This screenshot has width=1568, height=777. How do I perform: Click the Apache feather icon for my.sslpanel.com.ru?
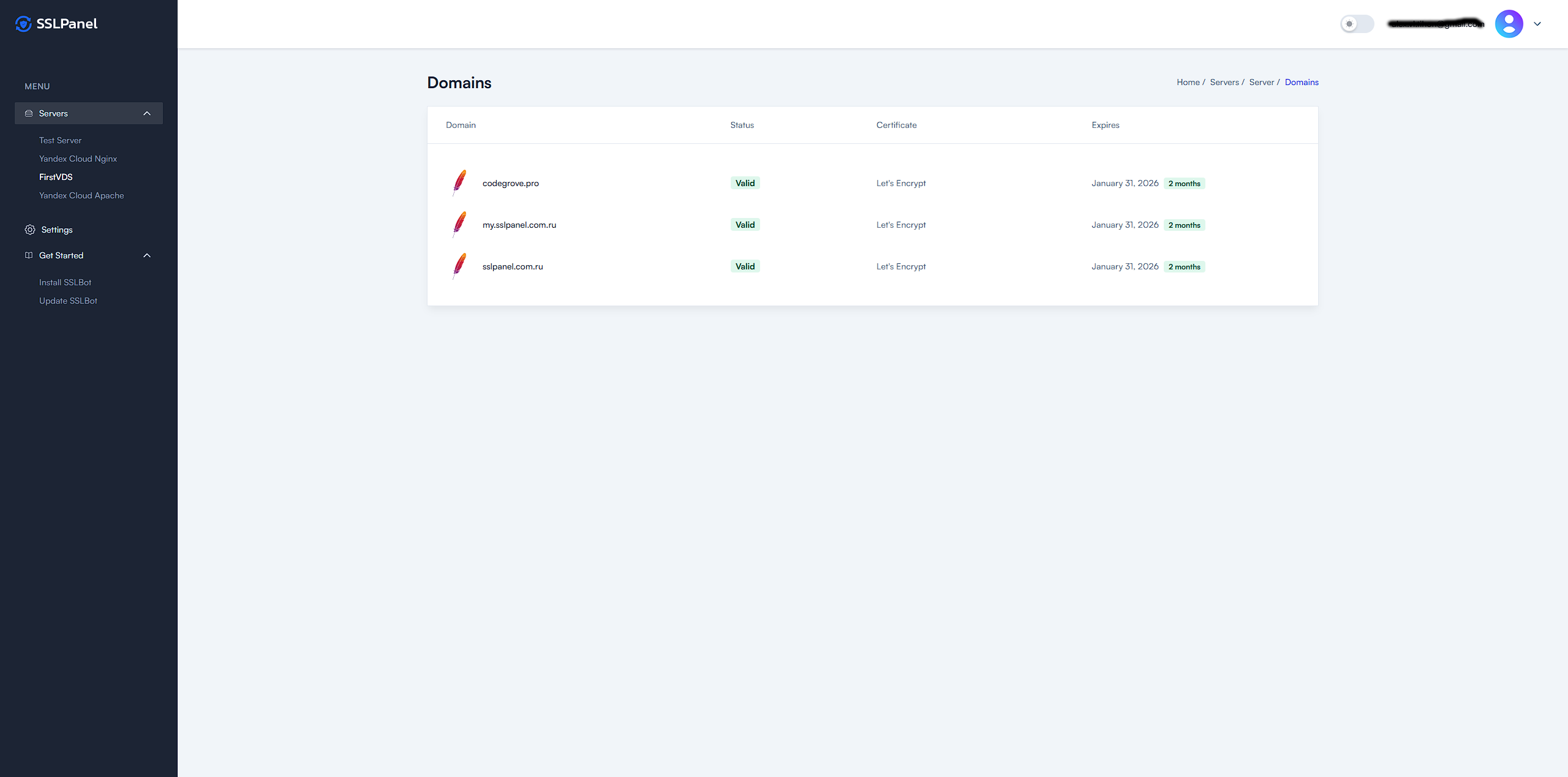459,224
